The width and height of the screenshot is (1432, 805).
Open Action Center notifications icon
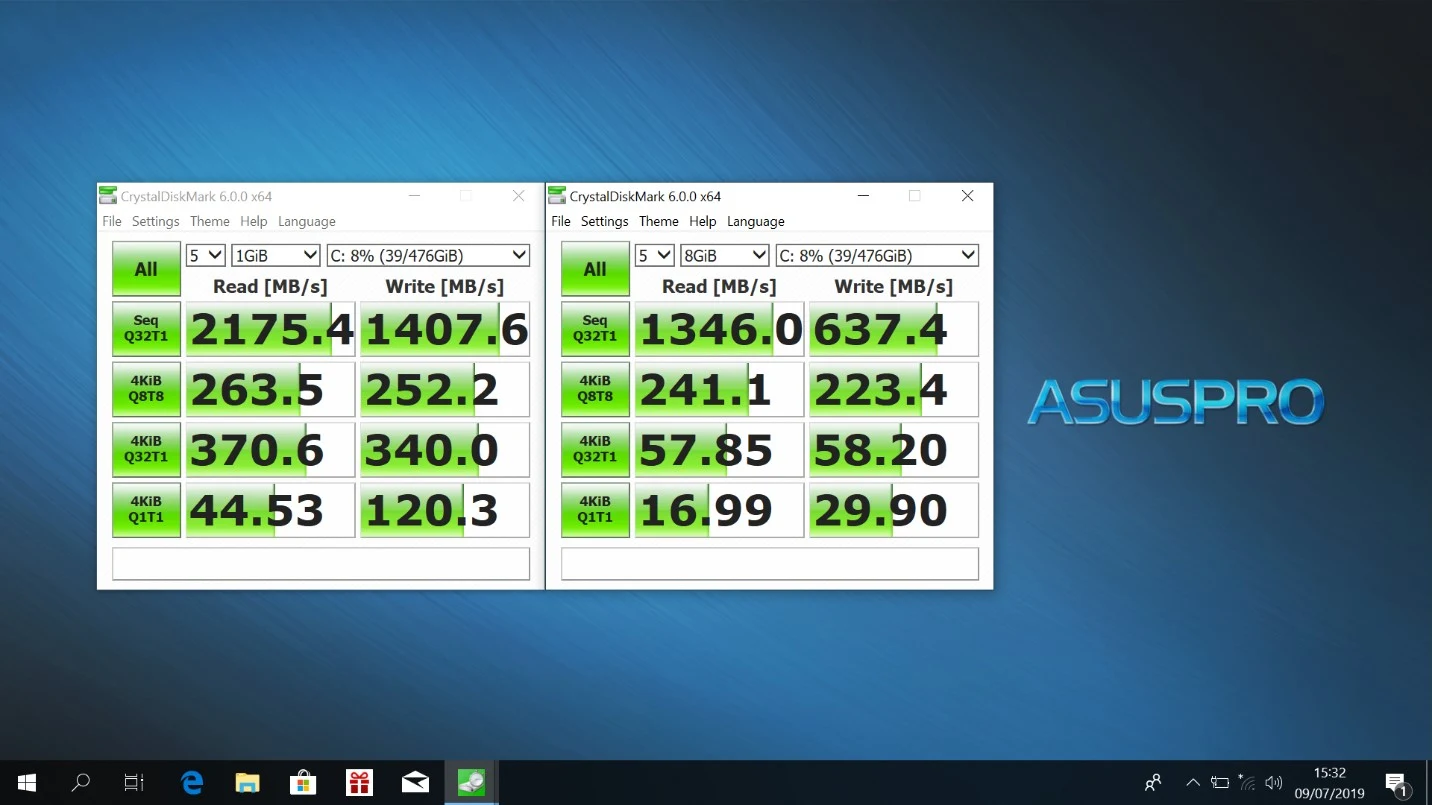click(x=1396, y=782)
